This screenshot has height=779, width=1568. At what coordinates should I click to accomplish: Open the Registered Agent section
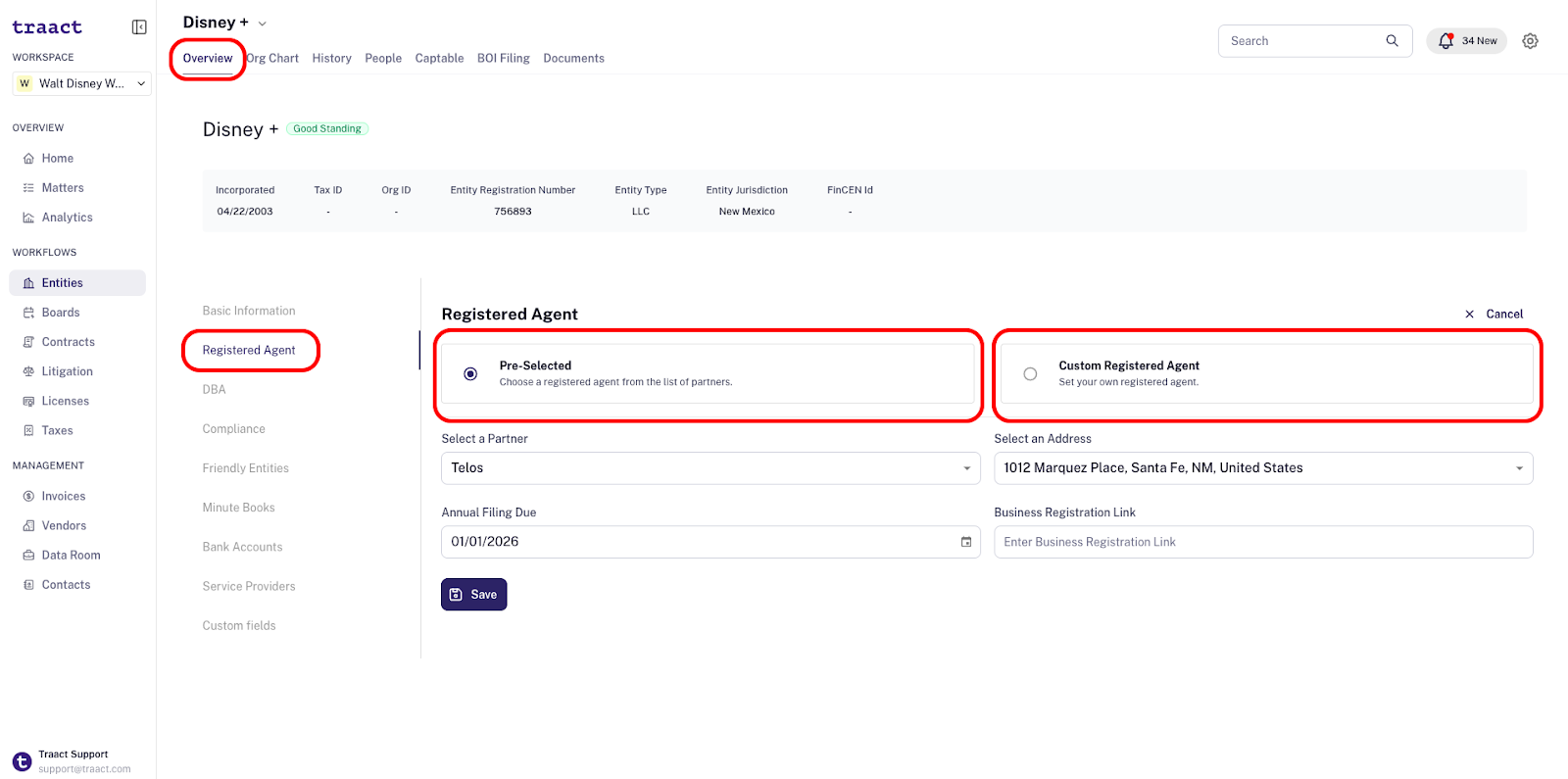coord(249,350)
